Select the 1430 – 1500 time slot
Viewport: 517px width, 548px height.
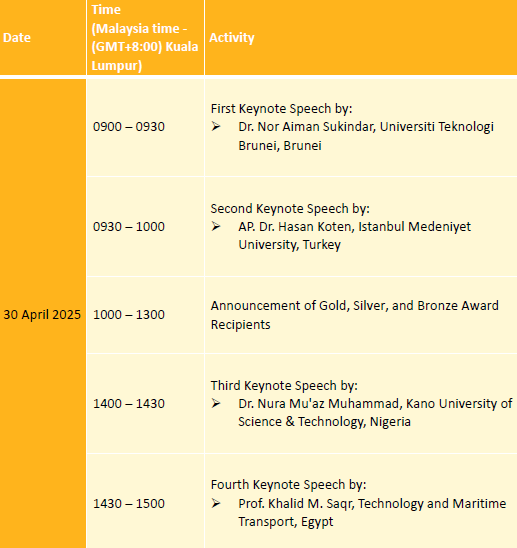(x=129, y=504)
